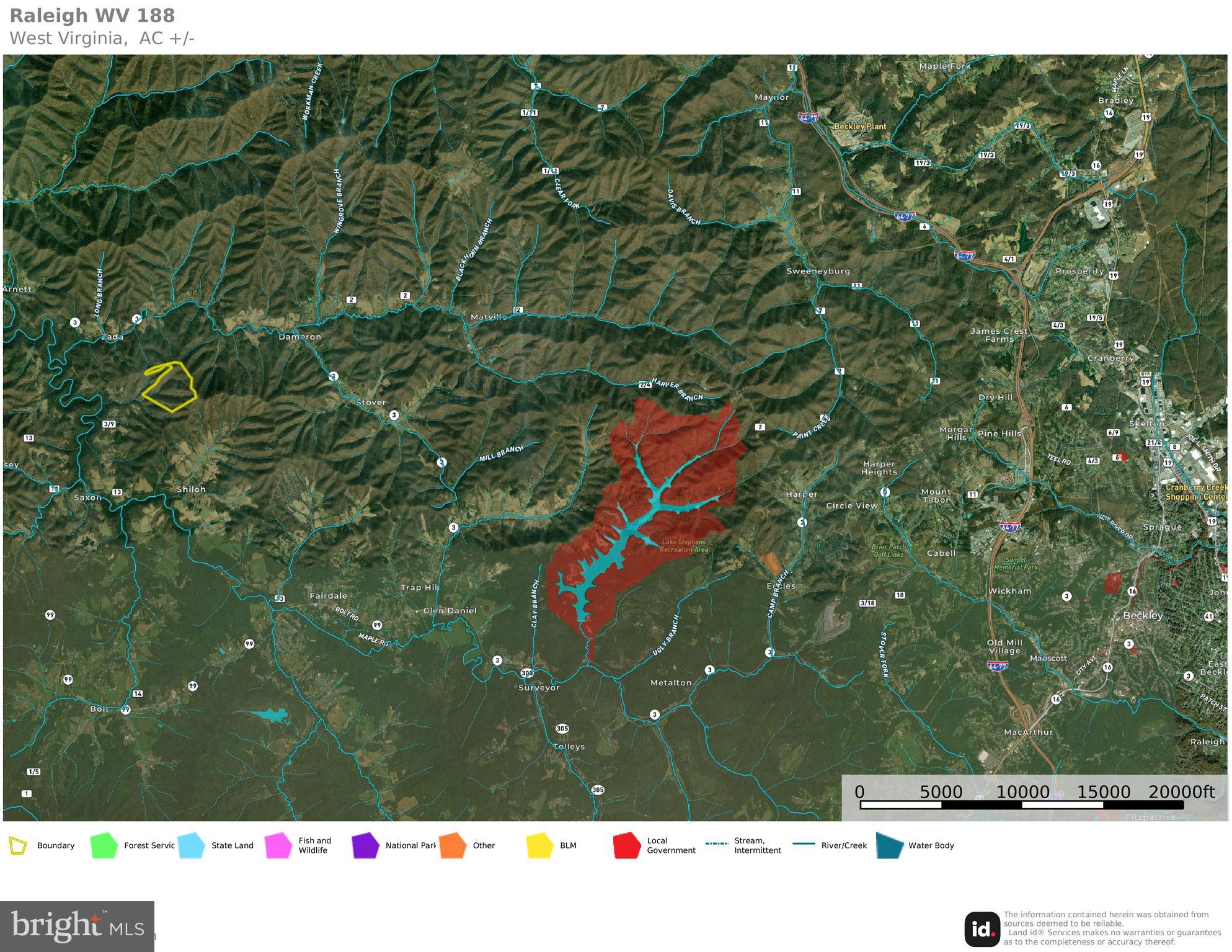Click the orange Other legend icon
Screen dimensions: 1232x952
(x=452, y=846)
